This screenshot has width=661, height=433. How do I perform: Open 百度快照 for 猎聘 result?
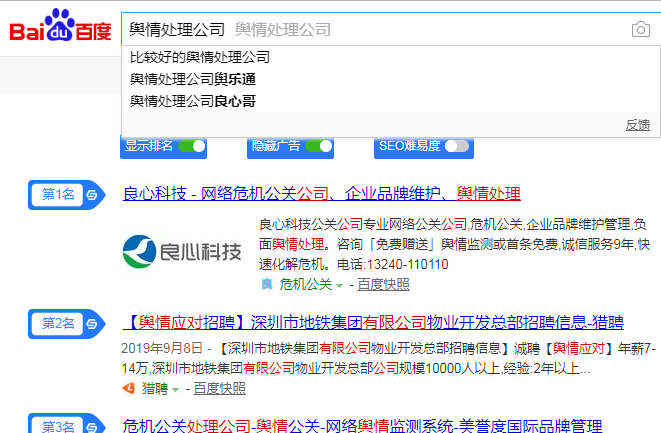[x=219, y=388]
